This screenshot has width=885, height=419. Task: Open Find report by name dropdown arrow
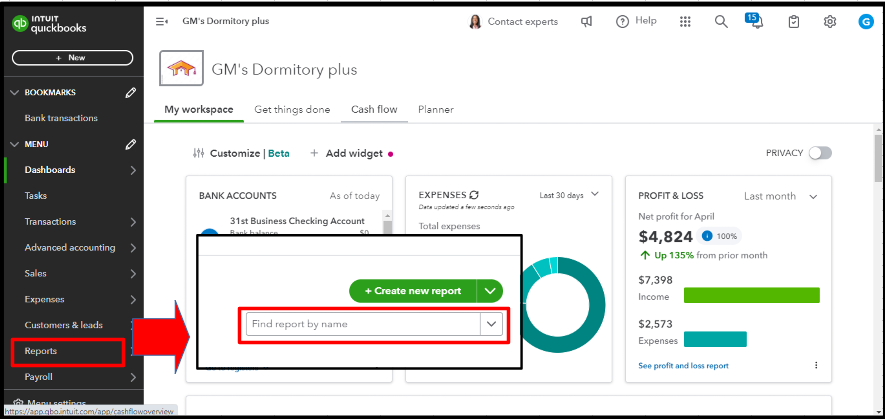coord(491,324)
